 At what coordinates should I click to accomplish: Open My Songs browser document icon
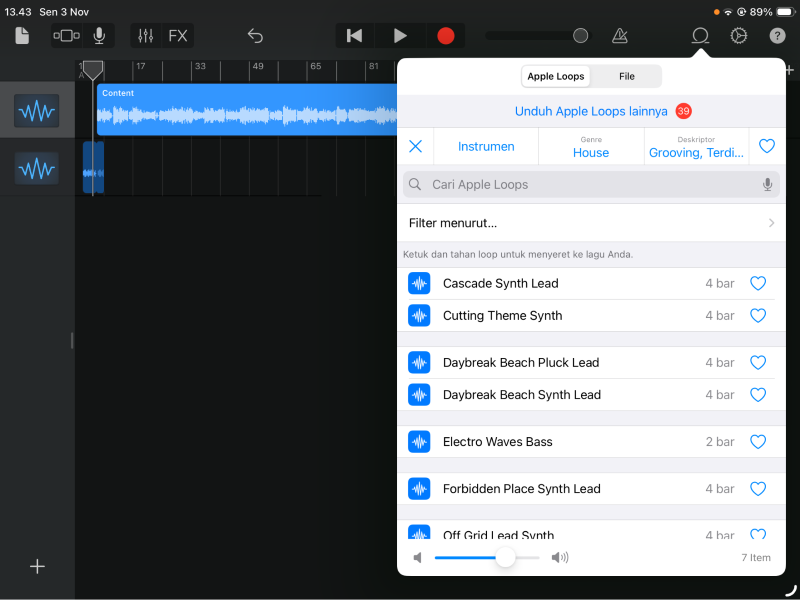point(22,36)
